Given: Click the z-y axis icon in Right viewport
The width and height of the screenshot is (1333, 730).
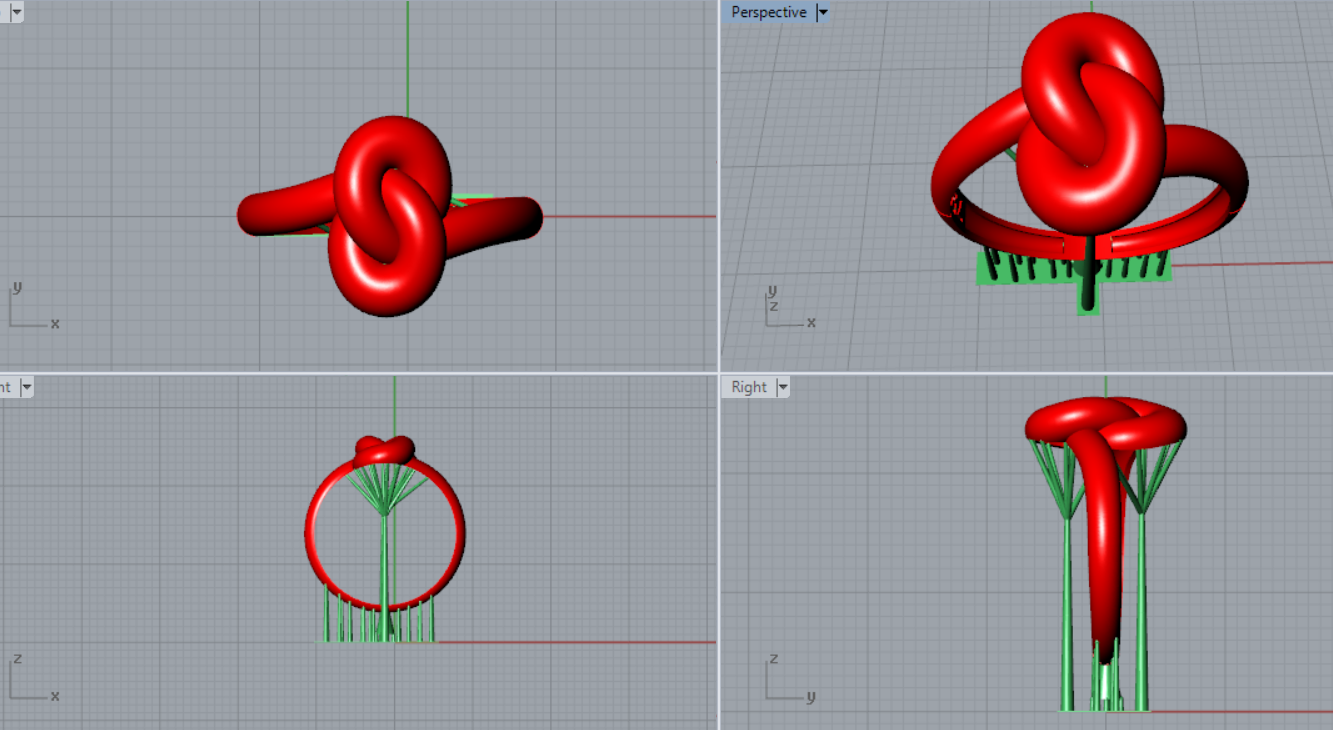Looking at the screenshot, I should 786,680.
